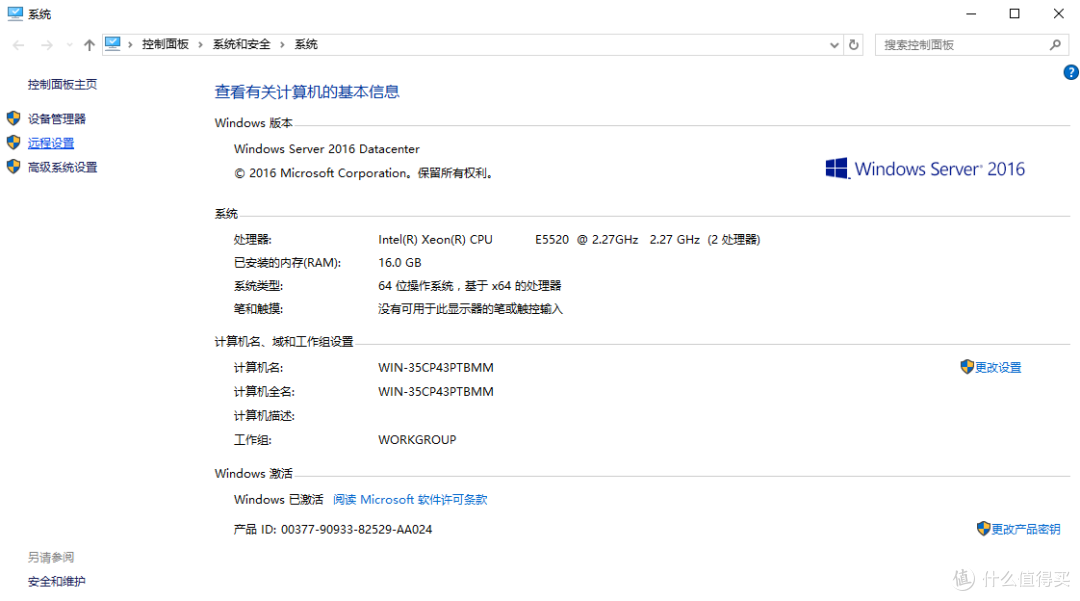Open help via the blue question mark

click(x=1071, y=72)
